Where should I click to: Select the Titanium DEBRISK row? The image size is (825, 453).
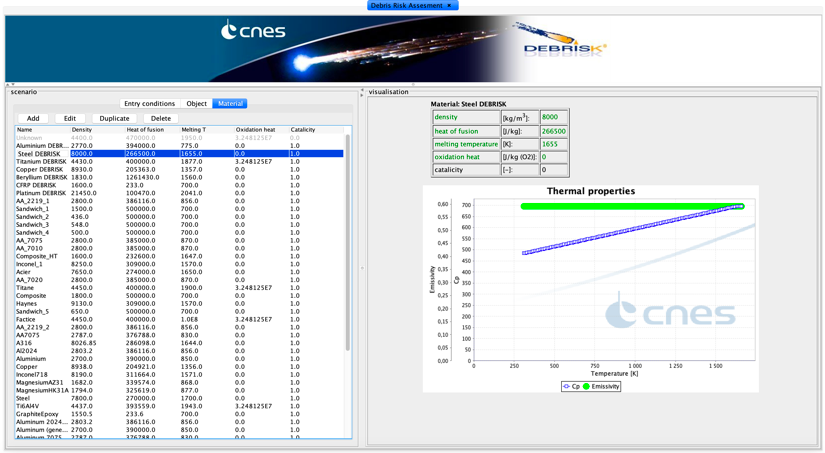pyautogui.click(x=42, y=162)
